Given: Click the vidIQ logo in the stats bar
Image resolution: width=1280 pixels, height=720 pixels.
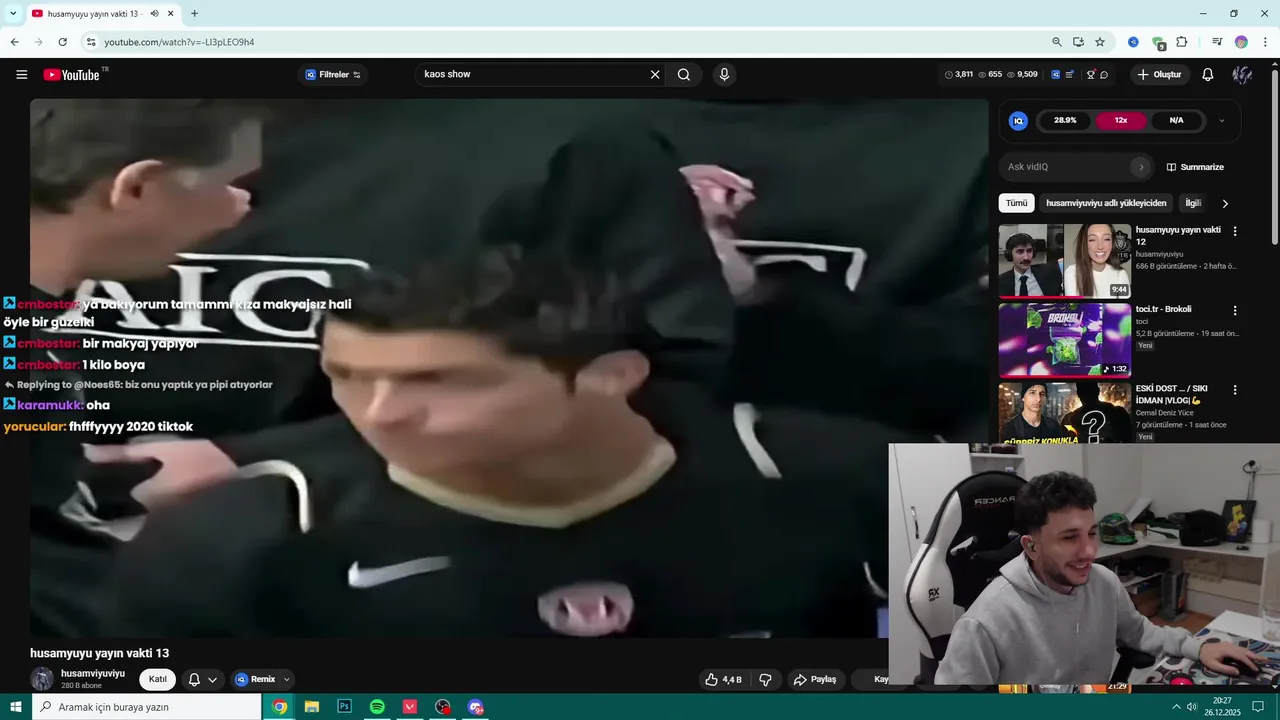Looking at the screenshot, I should click(1056, 75).
